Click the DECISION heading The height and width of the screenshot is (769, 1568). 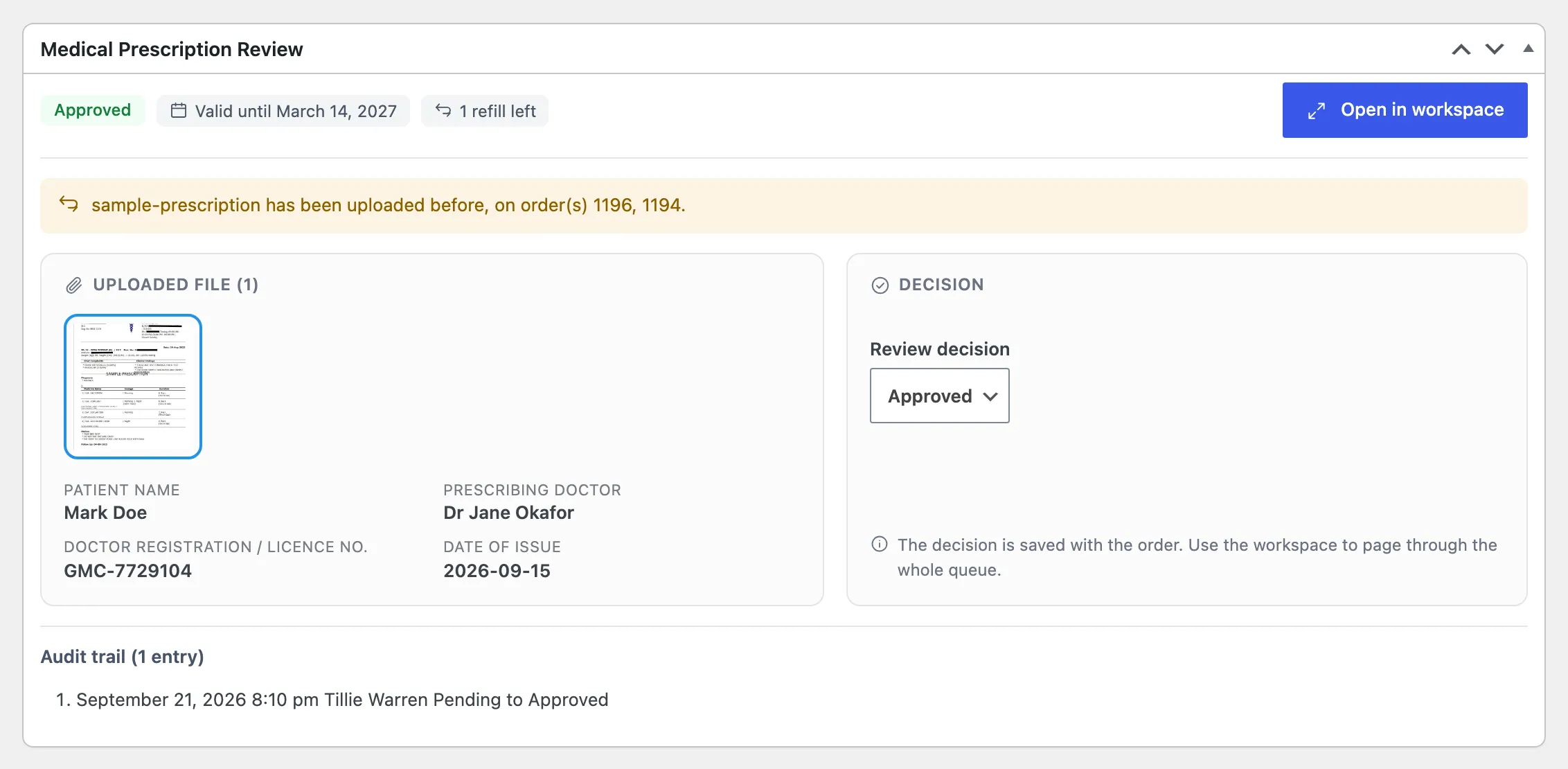(941, 285)
